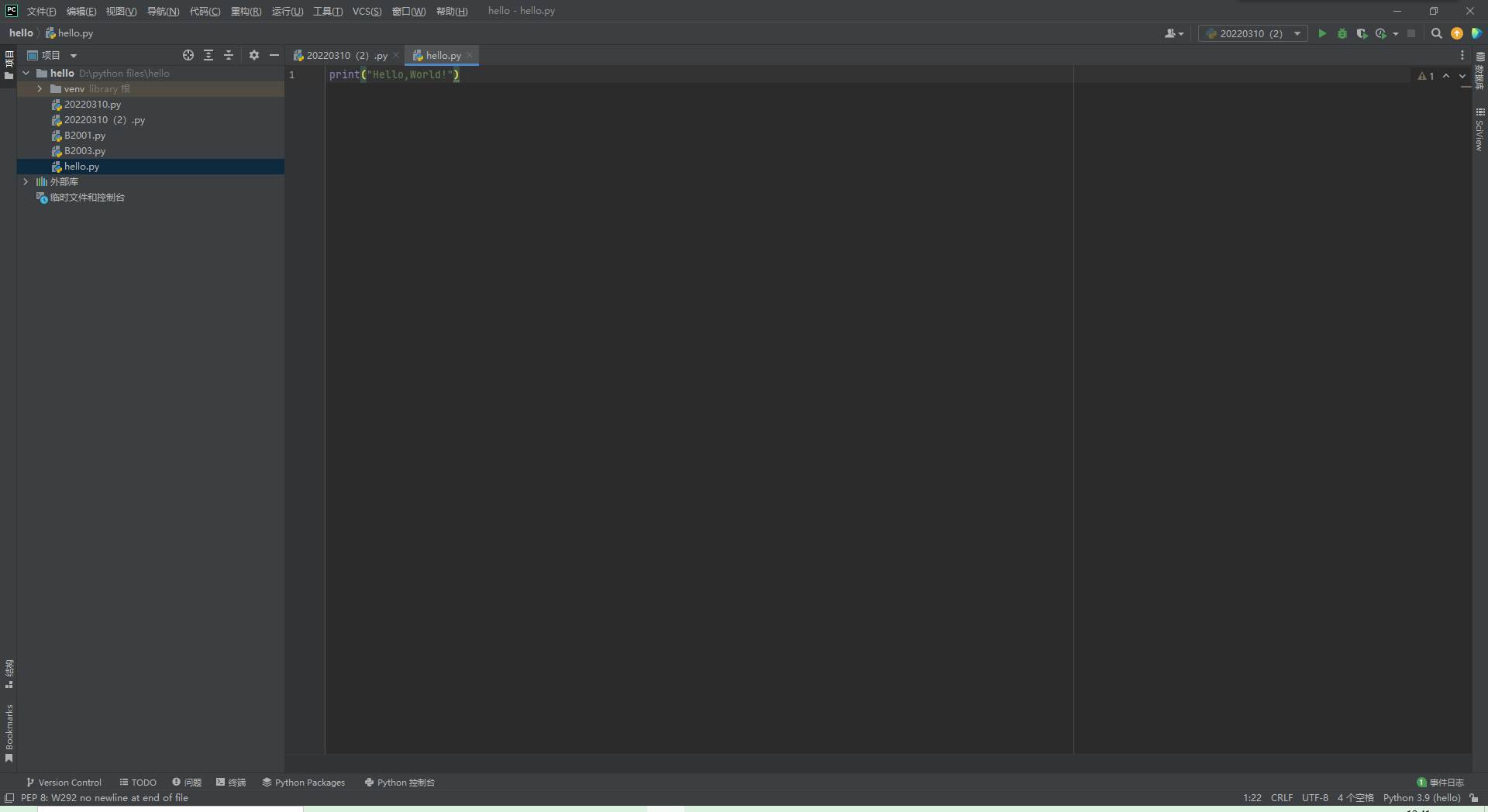
Task: Change indent setting 4 个空格
Action: (x=1355, y=798)
